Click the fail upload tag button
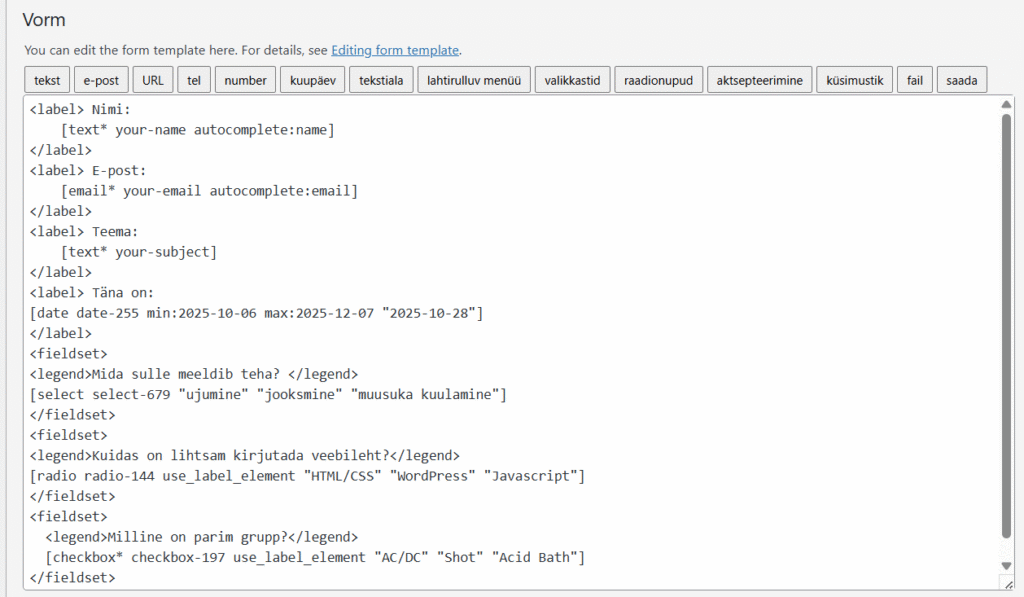This screenshot has width=1024, height=597. [914, 80]
